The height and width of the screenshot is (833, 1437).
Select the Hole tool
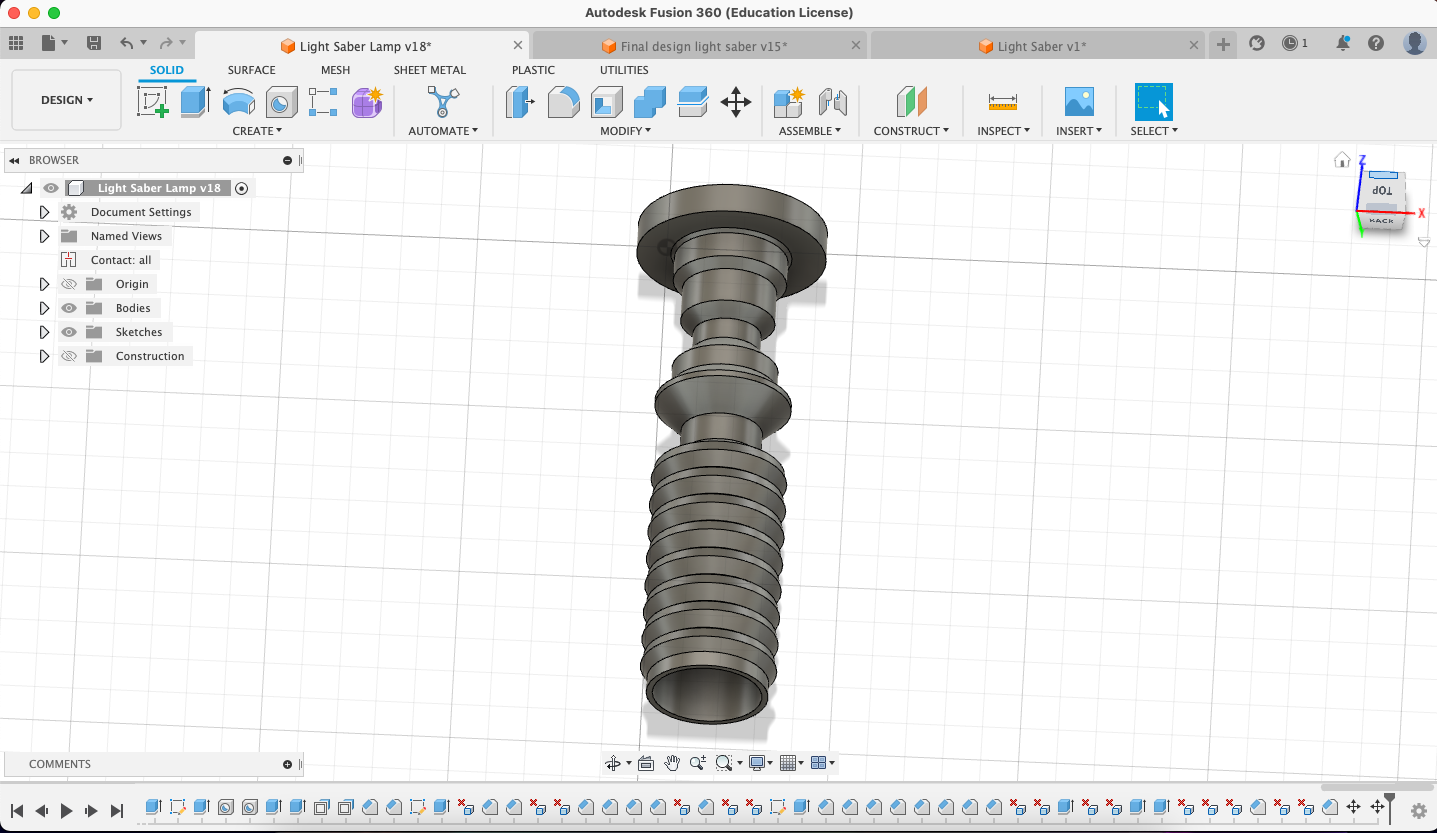coord(281,102)
